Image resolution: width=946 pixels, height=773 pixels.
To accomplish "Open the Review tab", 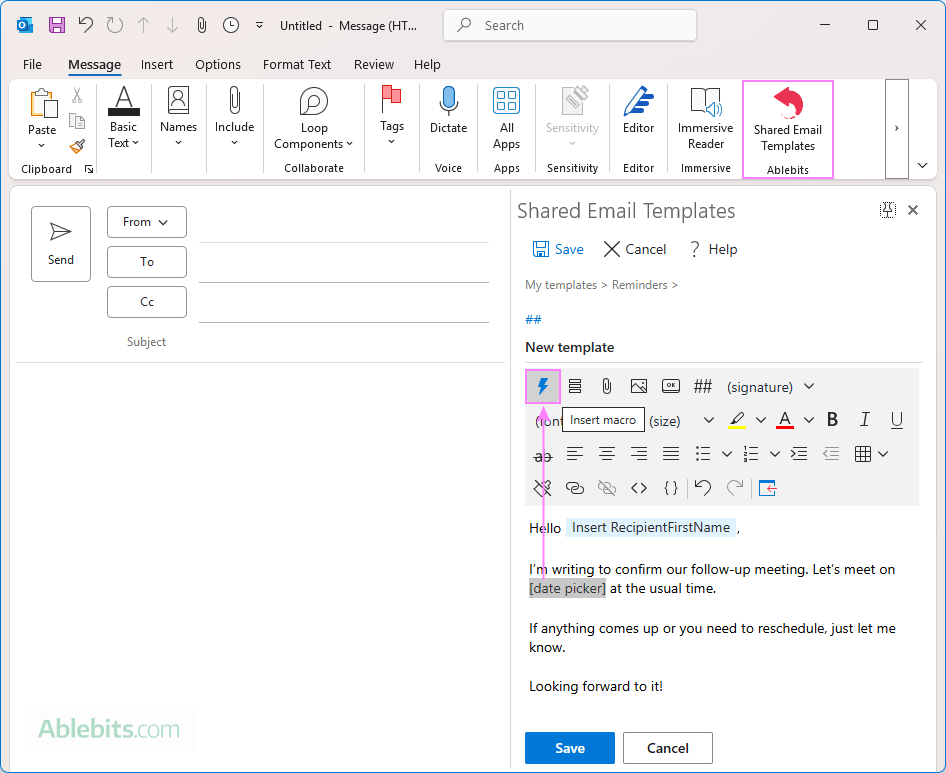I will tap(373, 65).
